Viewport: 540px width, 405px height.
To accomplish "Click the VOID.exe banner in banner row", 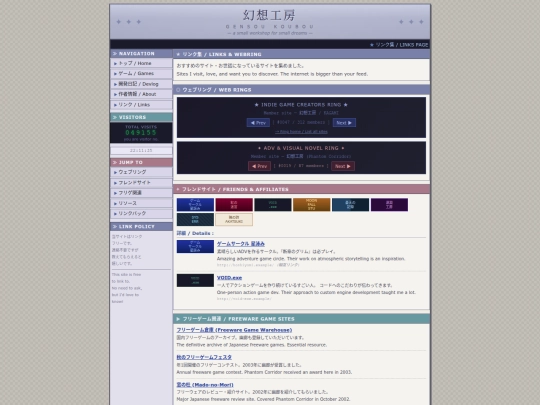I will coord(273,205).
